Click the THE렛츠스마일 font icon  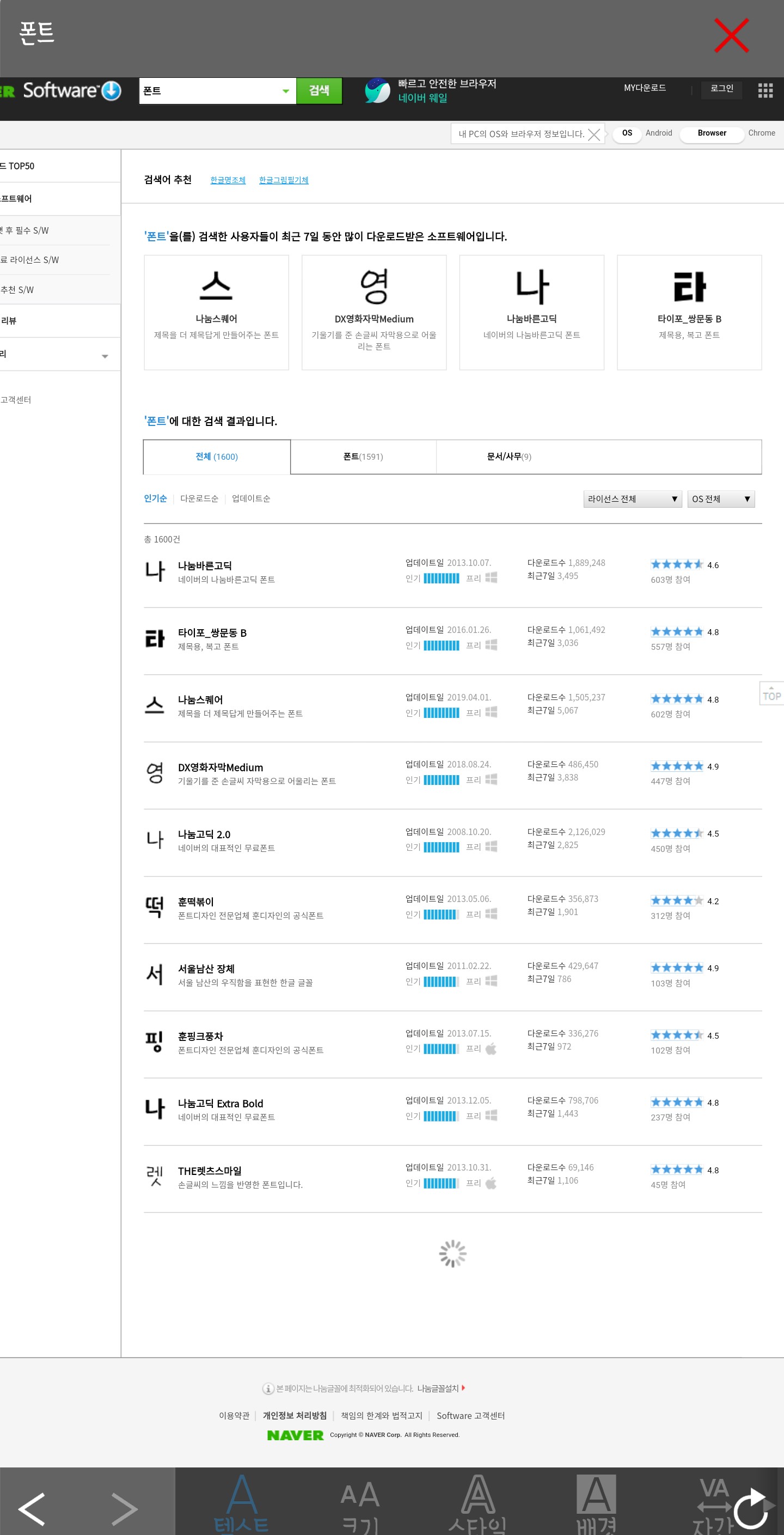(x=155, y=1175)
